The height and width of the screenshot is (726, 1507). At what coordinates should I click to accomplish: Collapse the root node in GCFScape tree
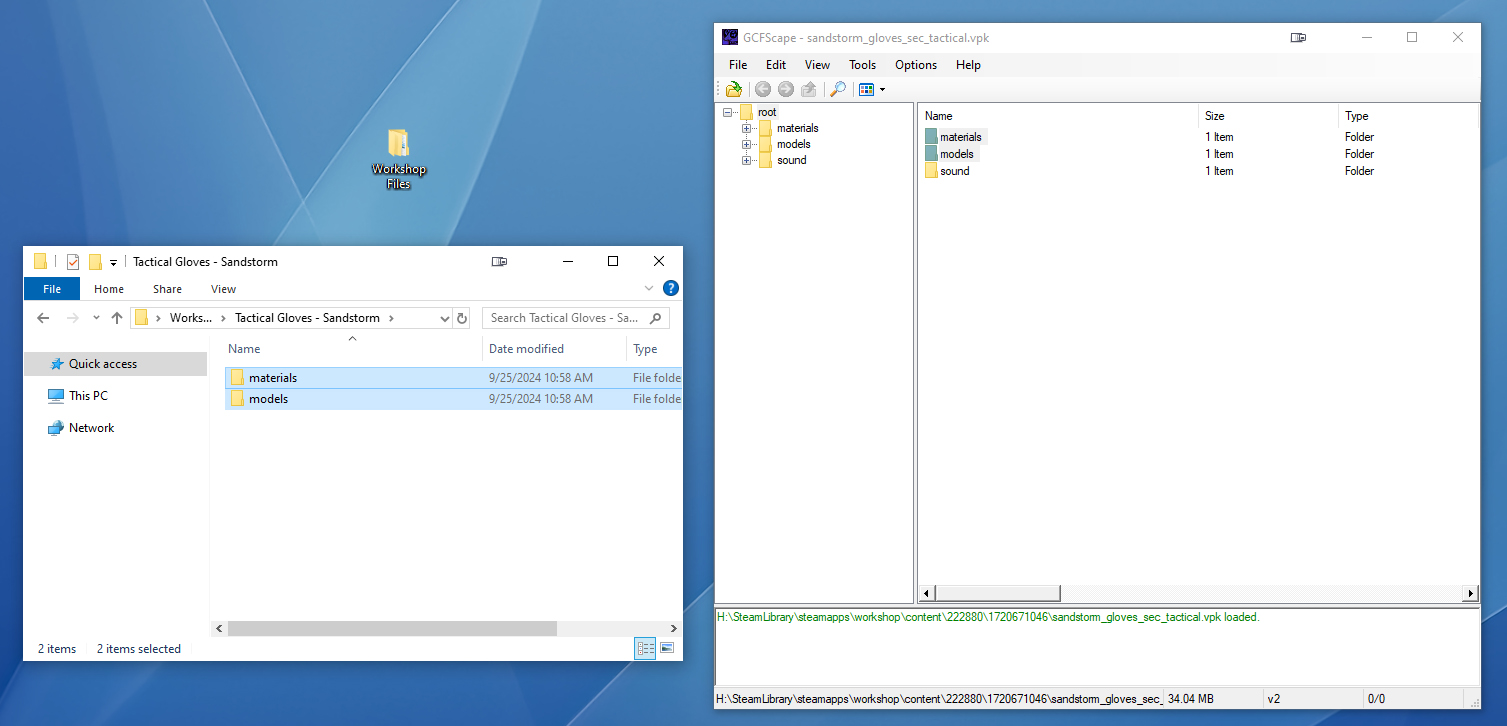point(727,112)
